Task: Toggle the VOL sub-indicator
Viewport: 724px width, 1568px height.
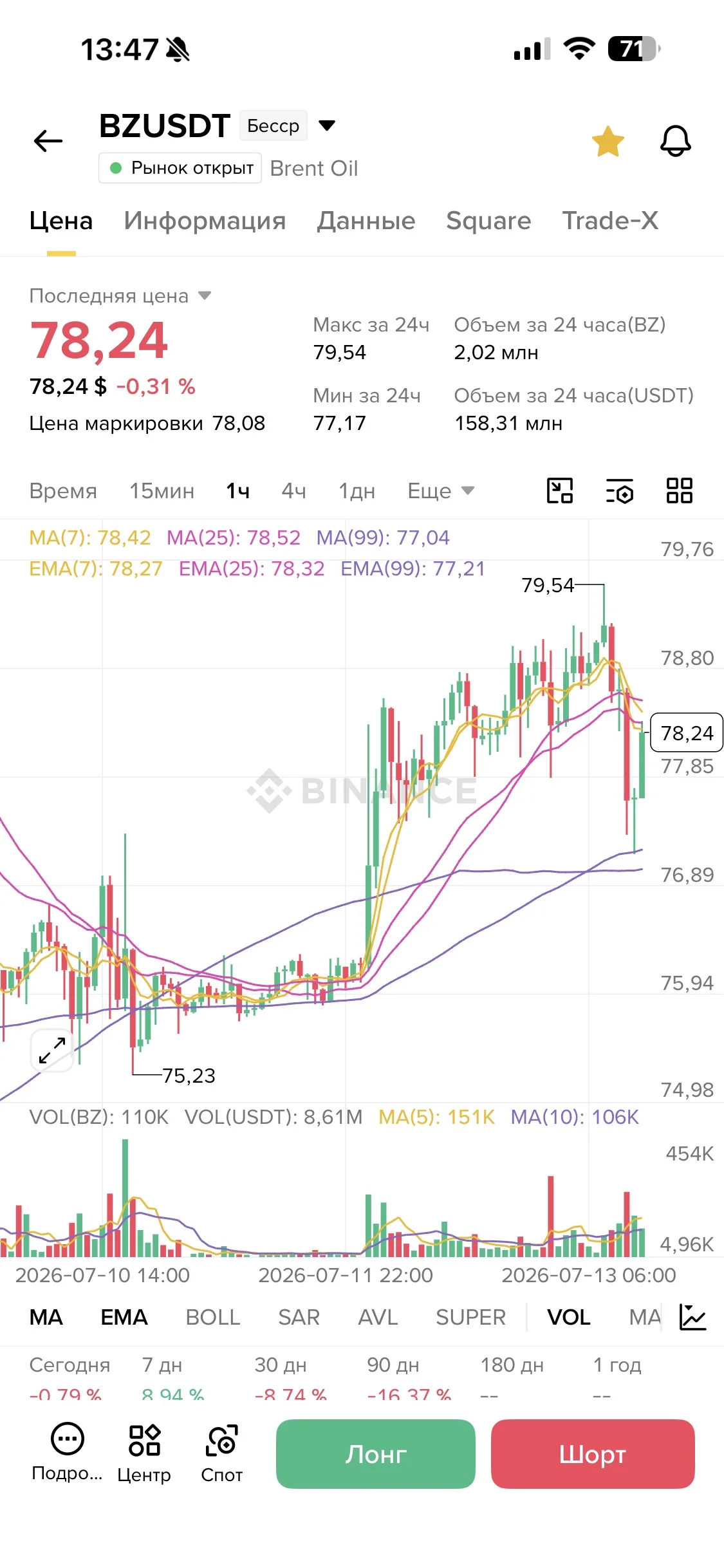Action: [x=569, y=1317]
